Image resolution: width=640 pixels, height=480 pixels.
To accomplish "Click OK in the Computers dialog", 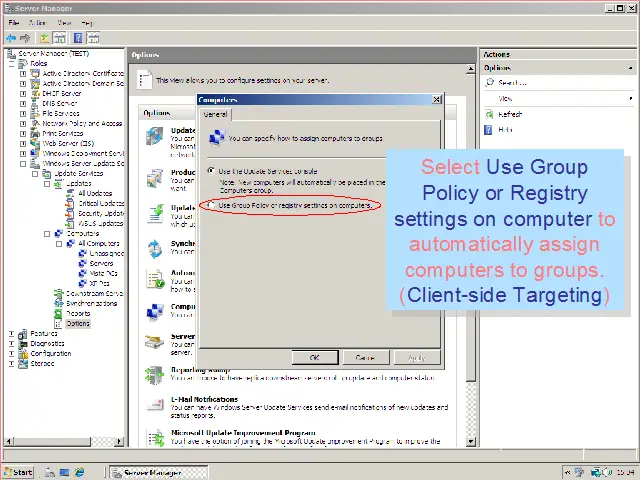I will [315, 358].
